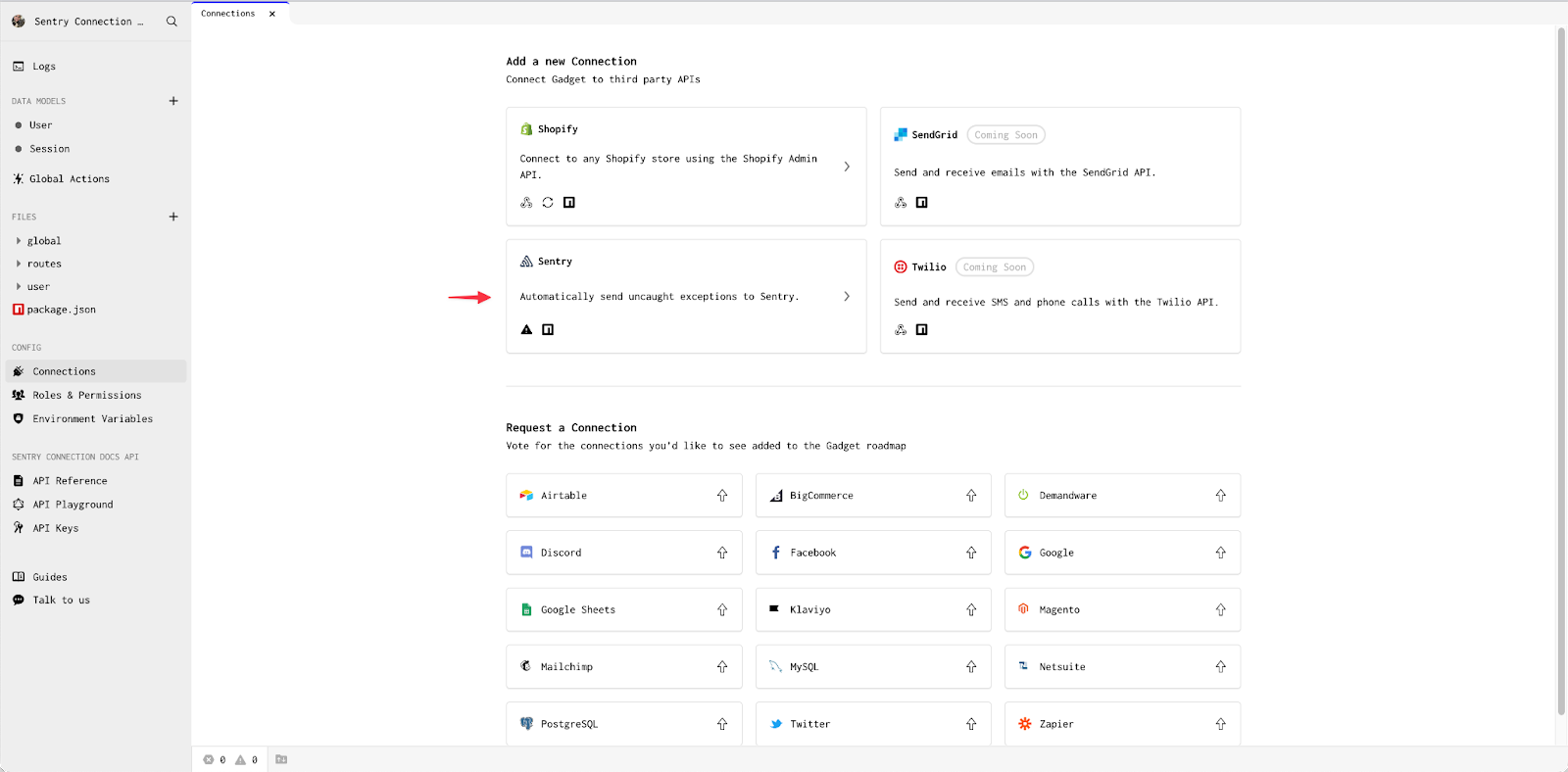The image size is (1568, 772).
Task: Click the PostgreSQL request card
Action: (624, 724)
